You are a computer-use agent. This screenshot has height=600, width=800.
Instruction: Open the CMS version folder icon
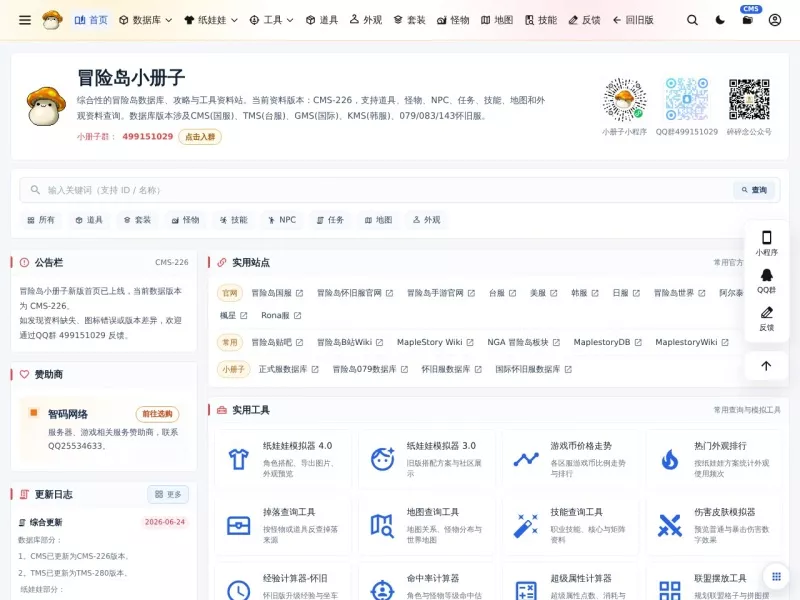[x=747, y=20]
